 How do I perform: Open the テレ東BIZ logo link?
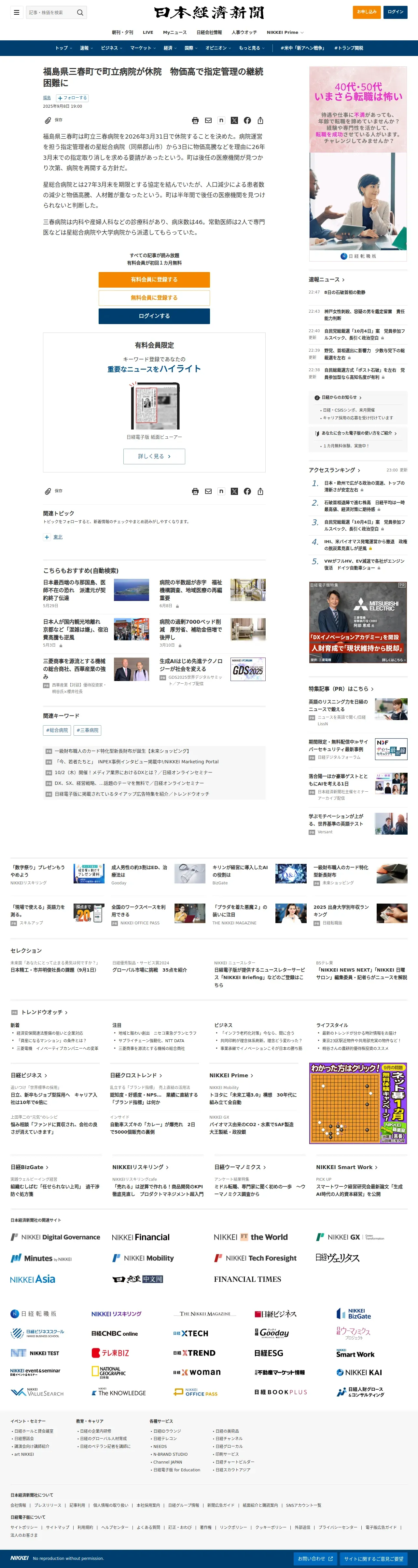pos(110,1353)
